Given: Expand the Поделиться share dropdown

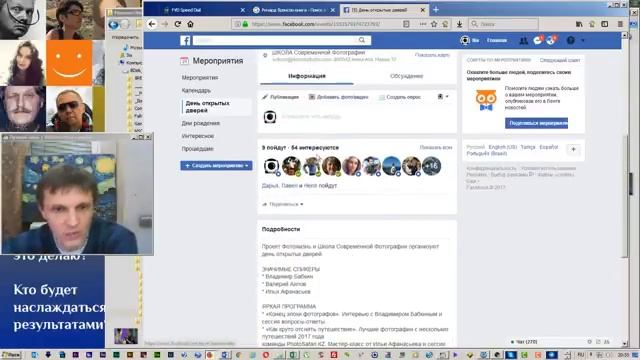Looking at the screenshot, I should (283, 204).
